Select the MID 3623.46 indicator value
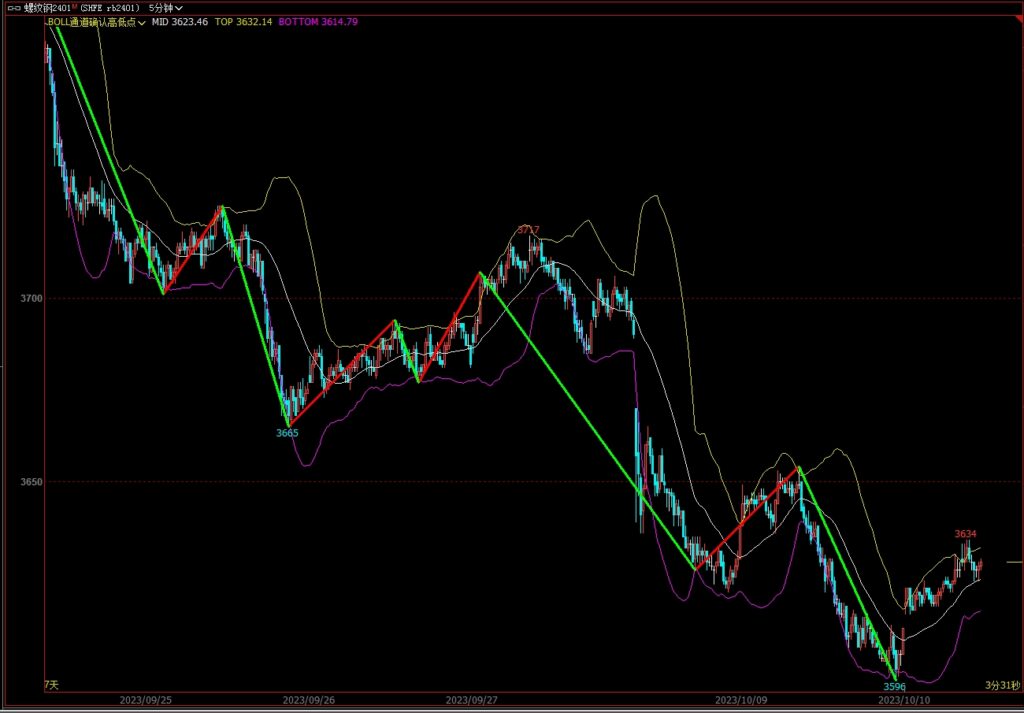The width and height of the screenshot is (1024, 713). coord(180,21)
